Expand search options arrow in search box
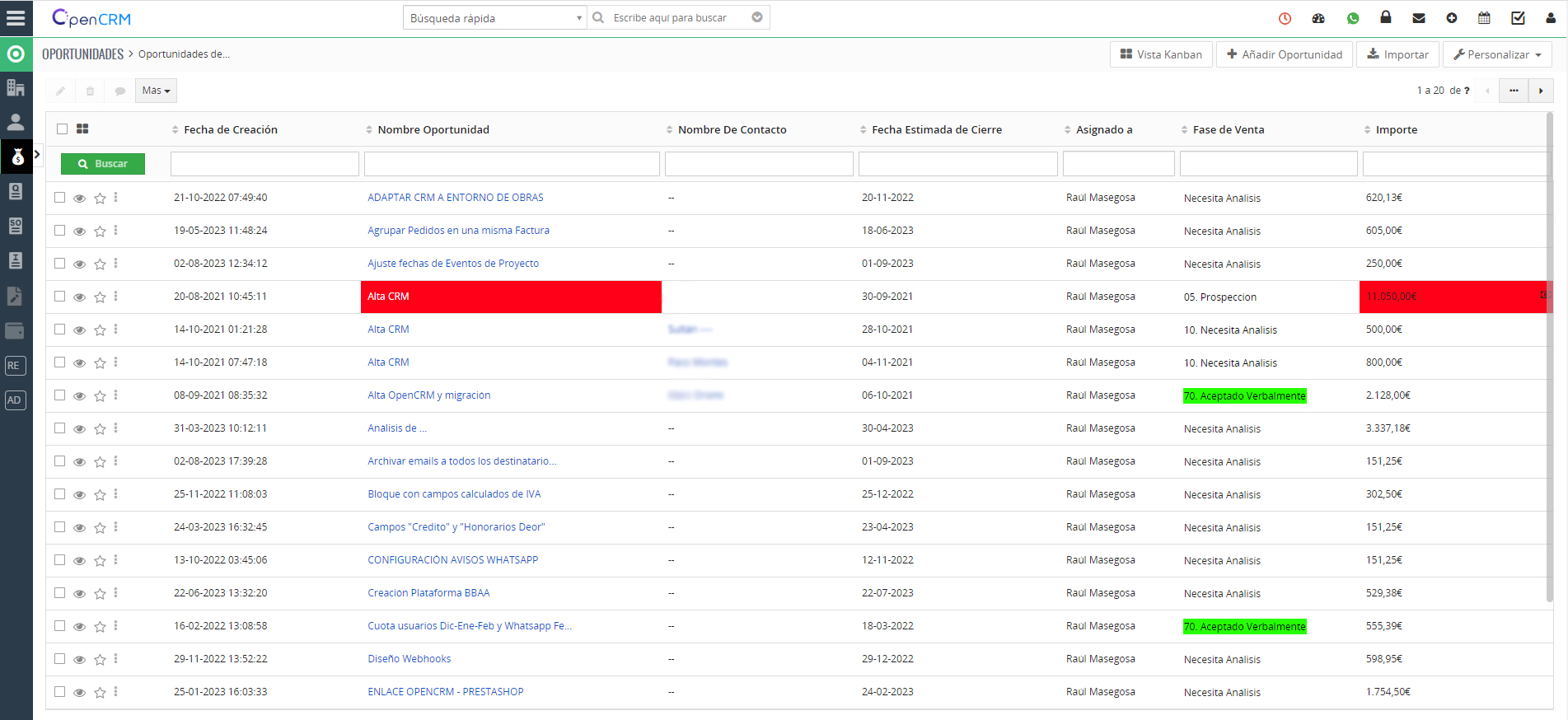This screenshot has width=1568, height=720. (x=757, y=17)
